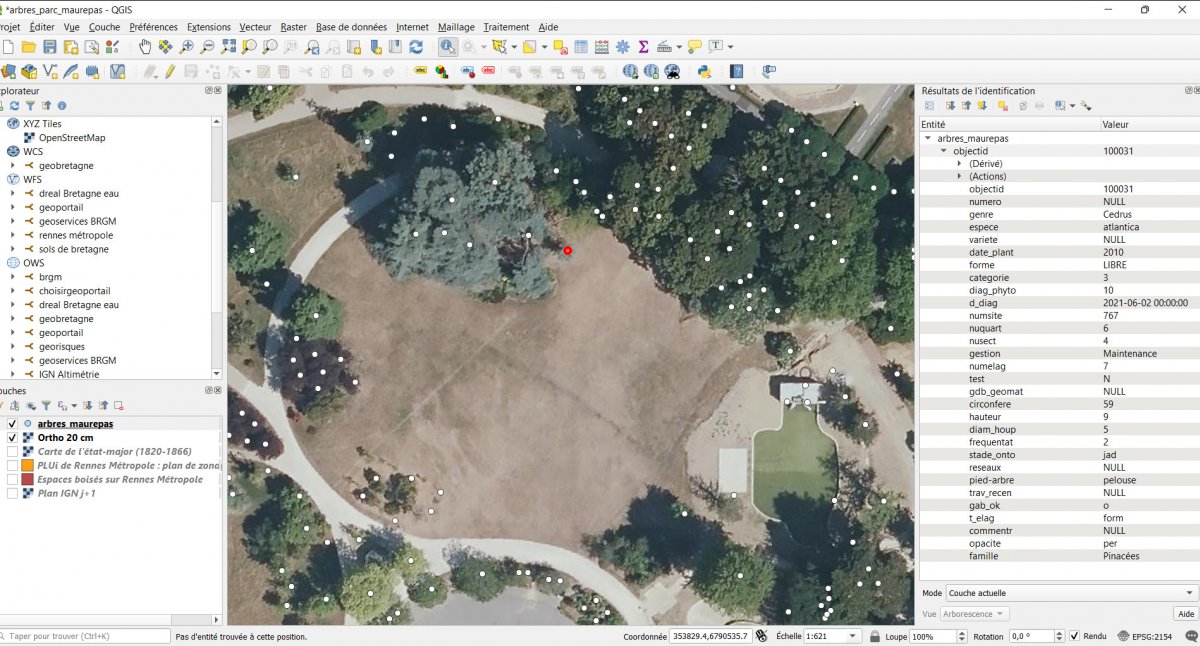Image resolution: width=1200 pixels, height=646 pixels.
Task: Open the Python console
Action: click(703, 70)
